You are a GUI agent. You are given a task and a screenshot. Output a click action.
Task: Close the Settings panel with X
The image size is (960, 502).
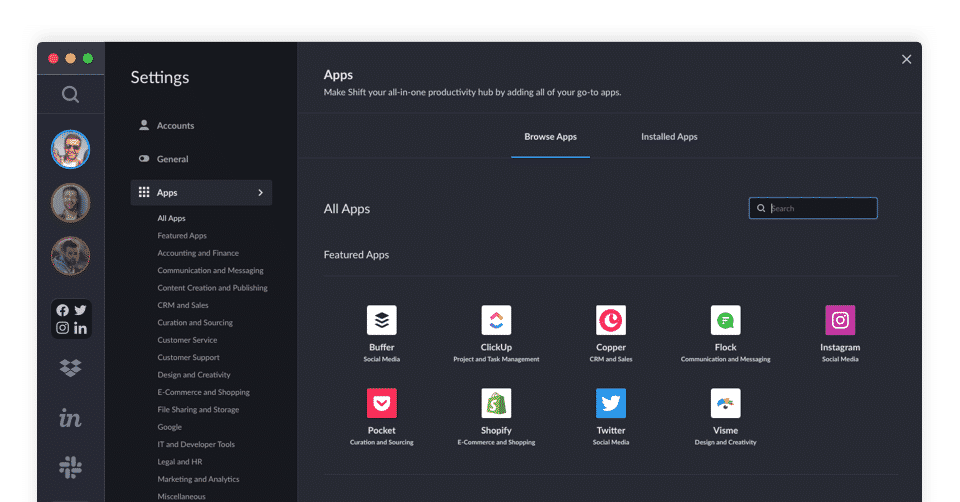906,59
